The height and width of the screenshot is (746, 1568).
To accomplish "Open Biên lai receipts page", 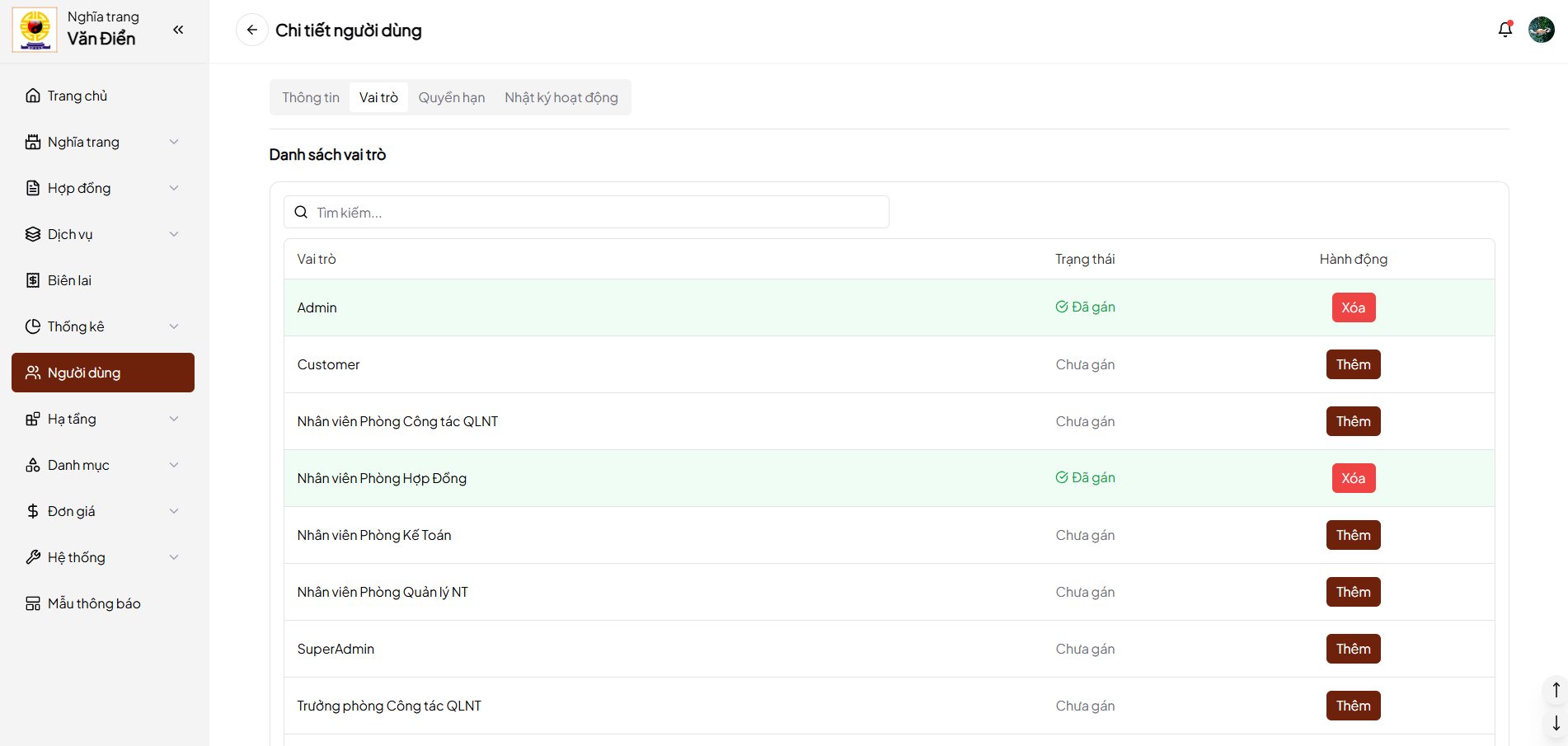I will coord(69,280).
